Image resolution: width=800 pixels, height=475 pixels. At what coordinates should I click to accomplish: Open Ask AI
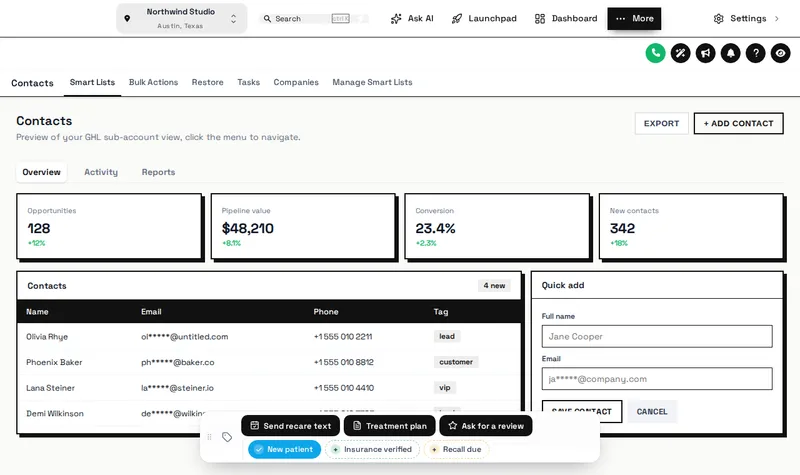[x=412, y=18]
